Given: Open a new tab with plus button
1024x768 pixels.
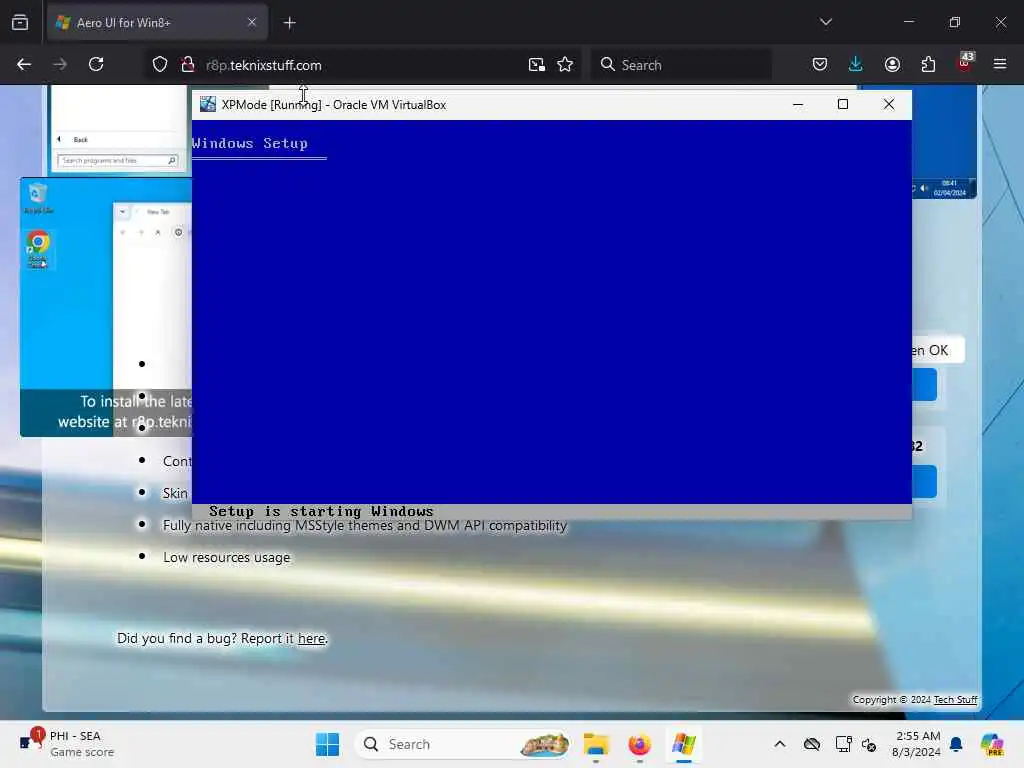Looking at the screenshot, I should [290, 23].
